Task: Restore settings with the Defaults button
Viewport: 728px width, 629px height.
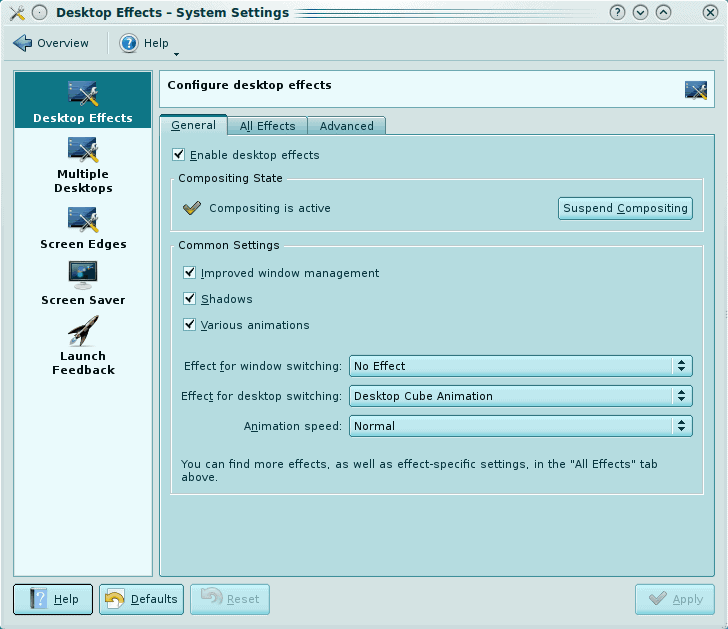Action: 141,599
